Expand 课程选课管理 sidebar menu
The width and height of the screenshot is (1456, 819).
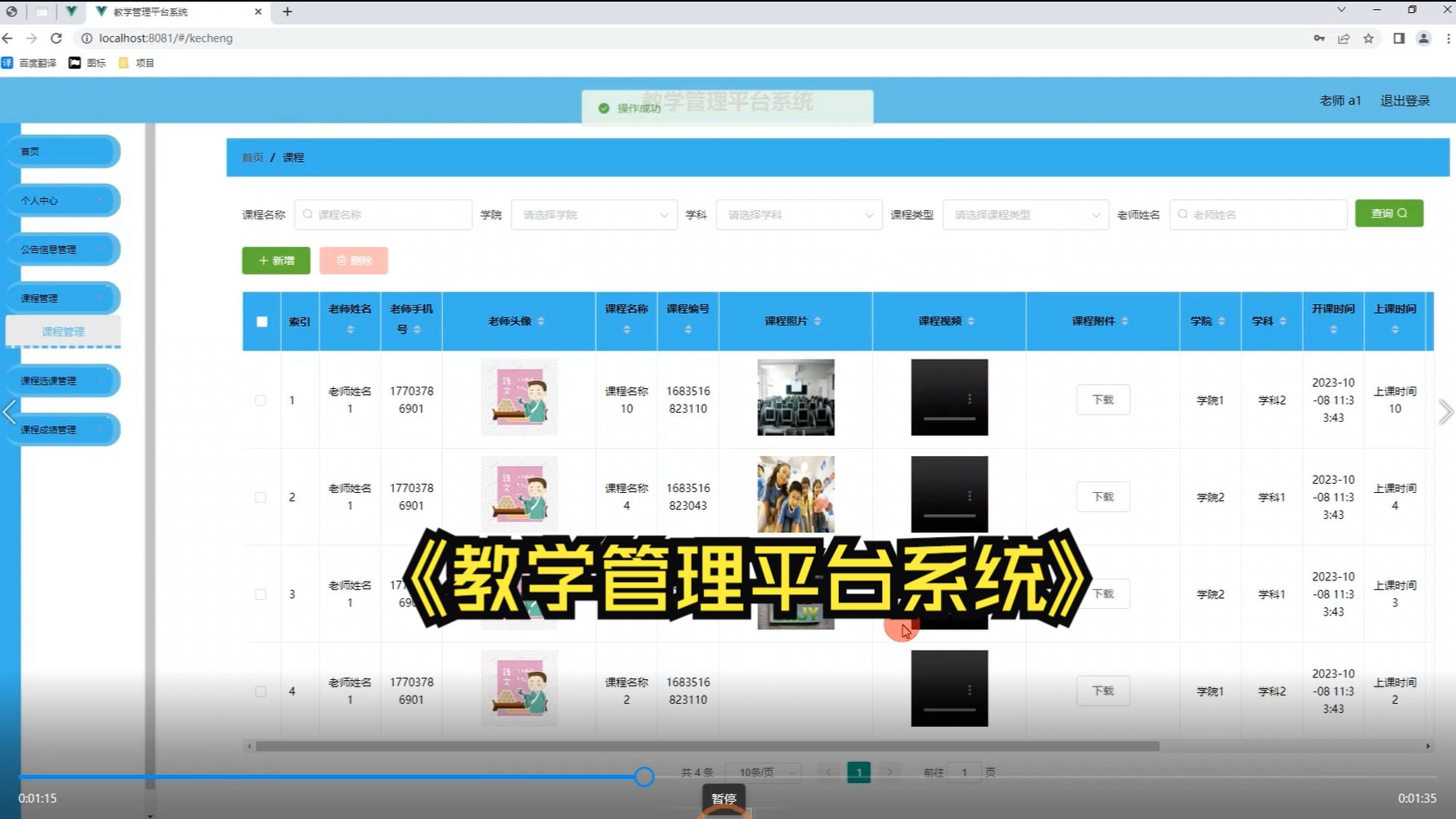pyautogui.click(x=63, y=381)
